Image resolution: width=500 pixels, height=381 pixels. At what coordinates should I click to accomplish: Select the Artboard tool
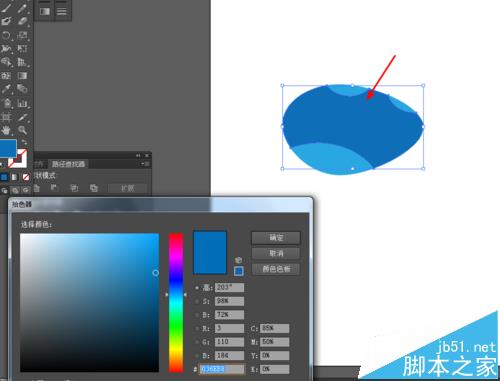tap(7, 117)
